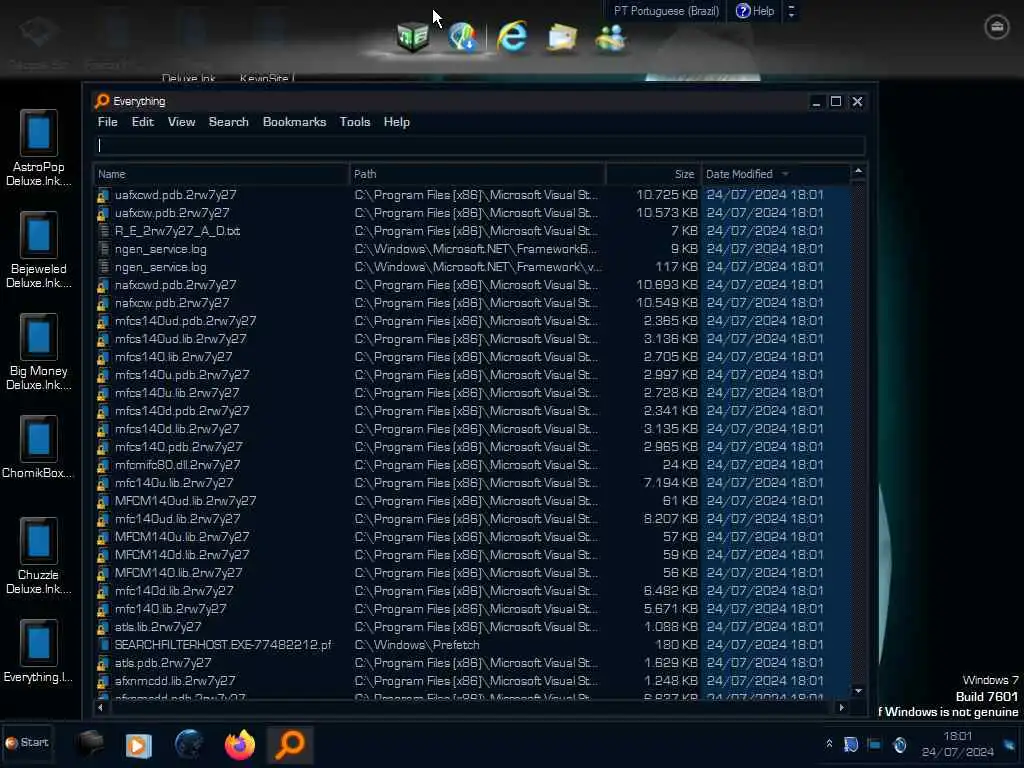Open Bejeweled Deluxe desktop shortcut

click(38, 251)
